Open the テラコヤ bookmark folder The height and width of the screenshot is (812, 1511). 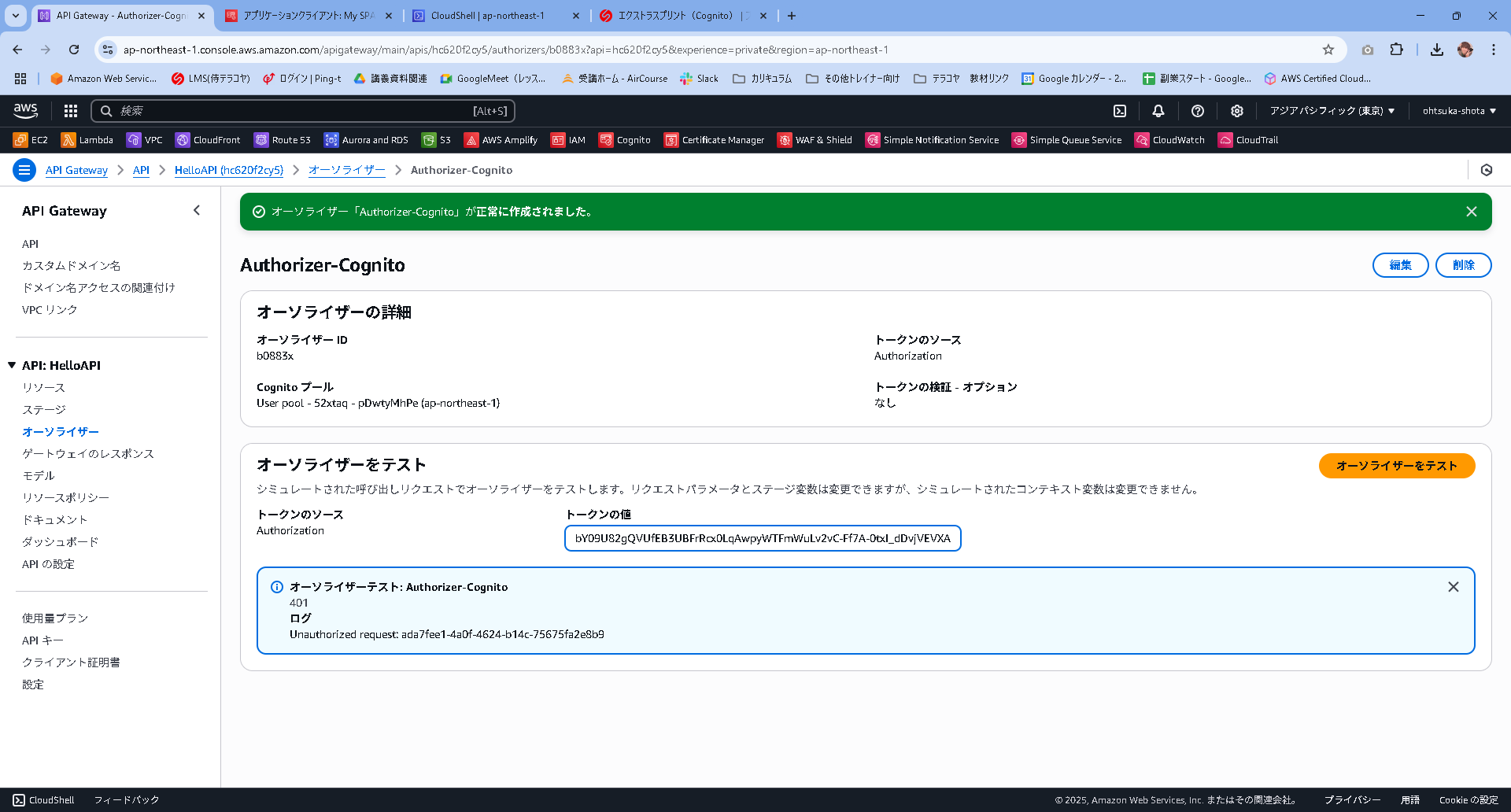[937, 79]
